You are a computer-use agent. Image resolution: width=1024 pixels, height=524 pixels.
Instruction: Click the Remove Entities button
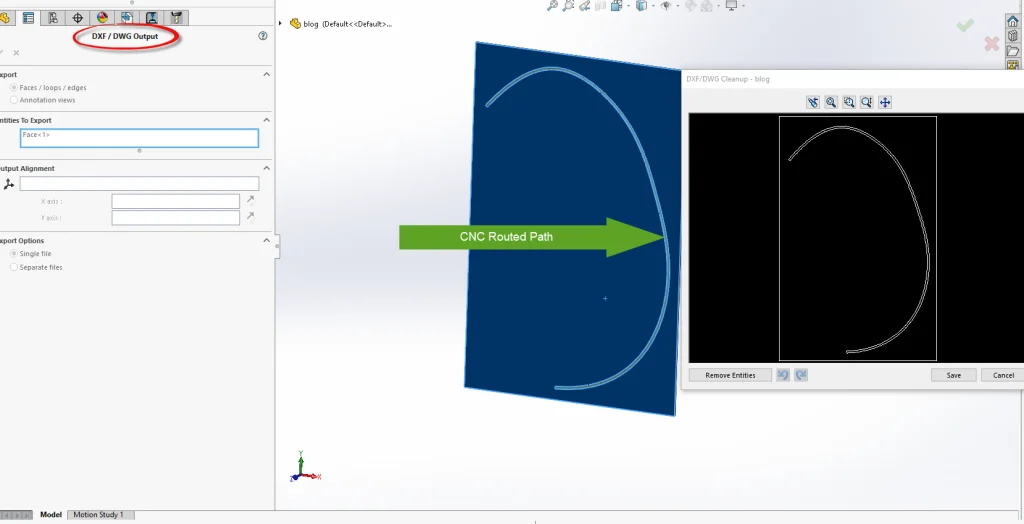730,375
